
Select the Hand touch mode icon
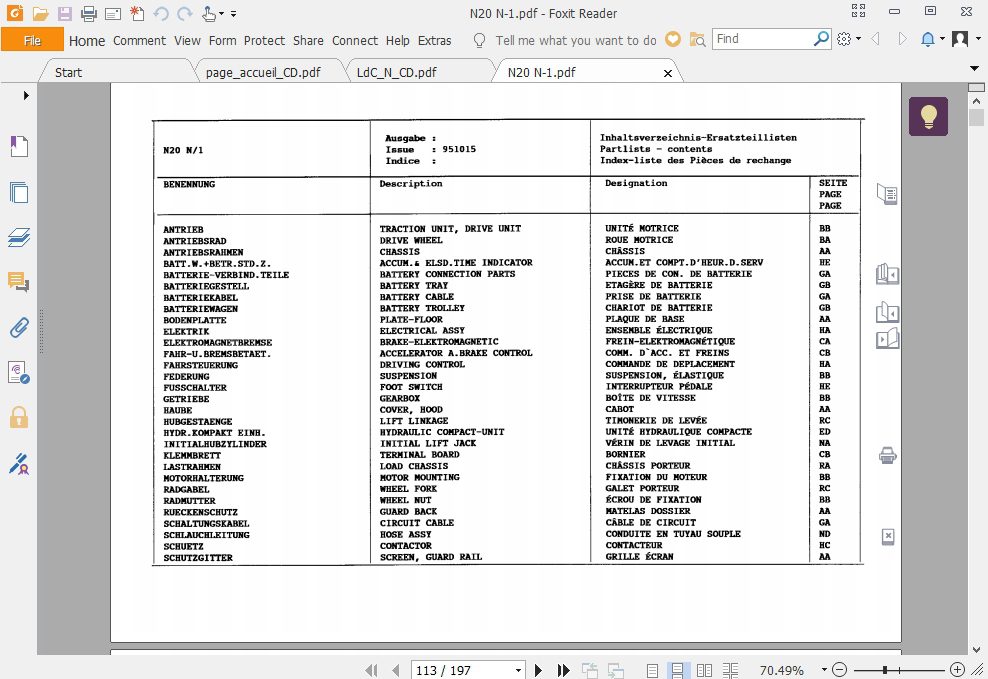point(209,13)
